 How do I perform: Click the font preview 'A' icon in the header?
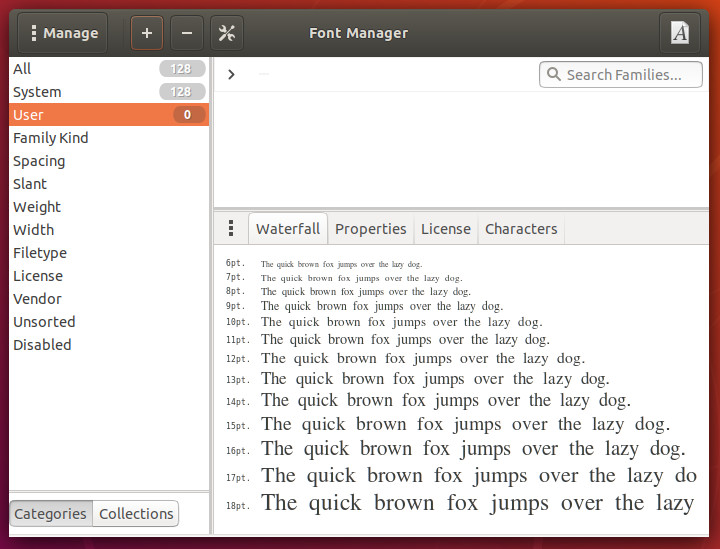click(679, 33)
